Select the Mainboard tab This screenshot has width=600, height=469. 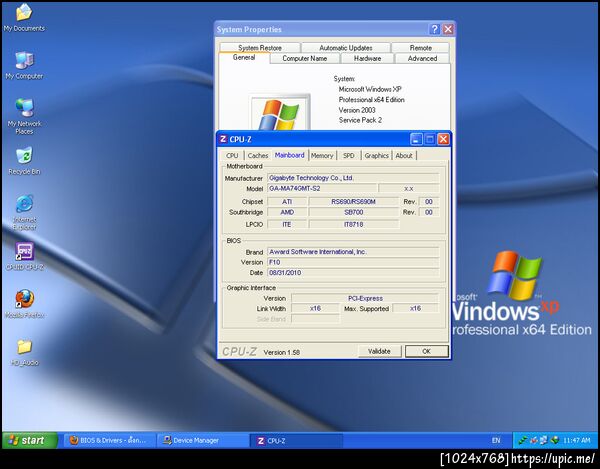coord(290,155)
